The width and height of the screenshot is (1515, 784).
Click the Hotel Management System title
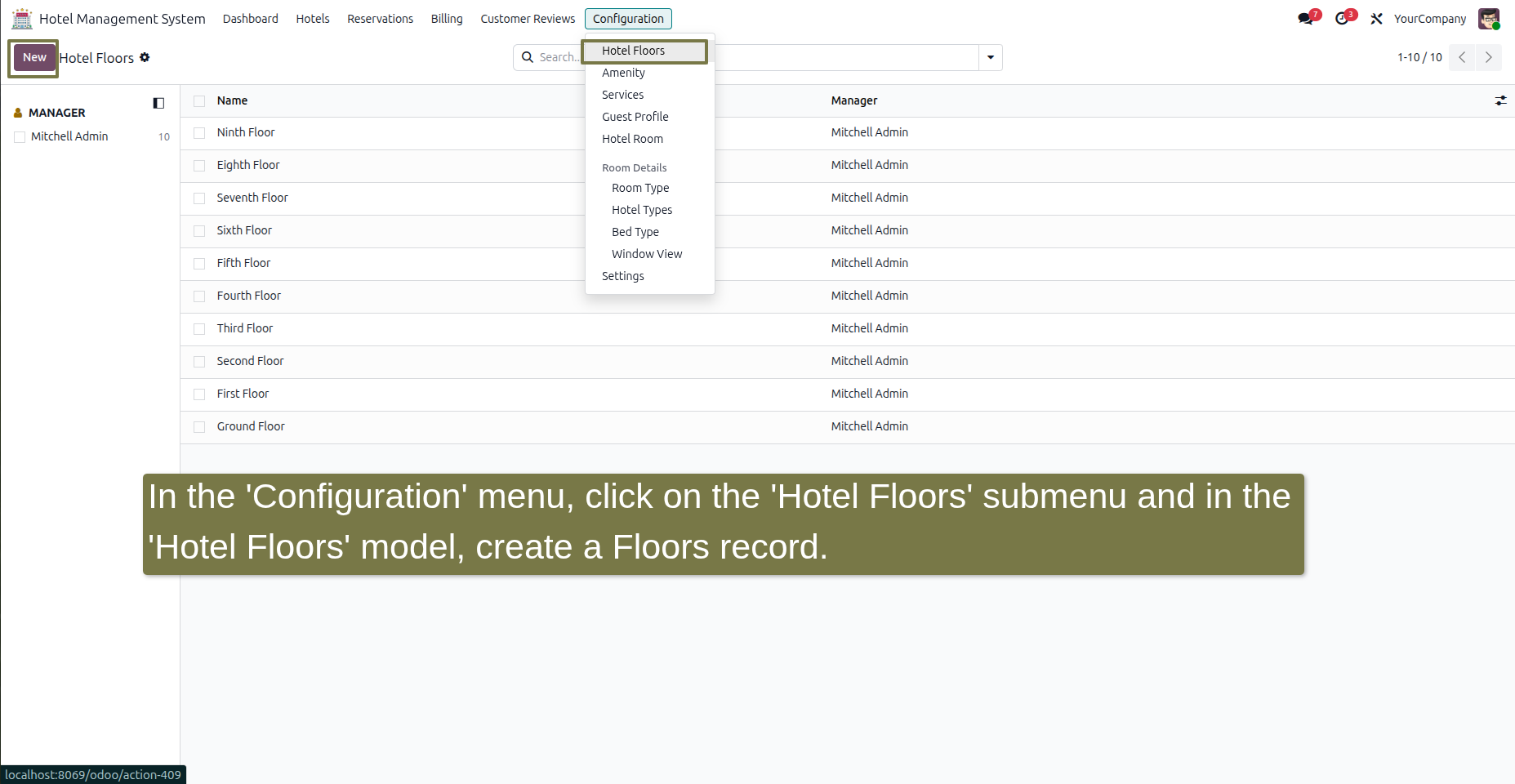click(123, 19)
